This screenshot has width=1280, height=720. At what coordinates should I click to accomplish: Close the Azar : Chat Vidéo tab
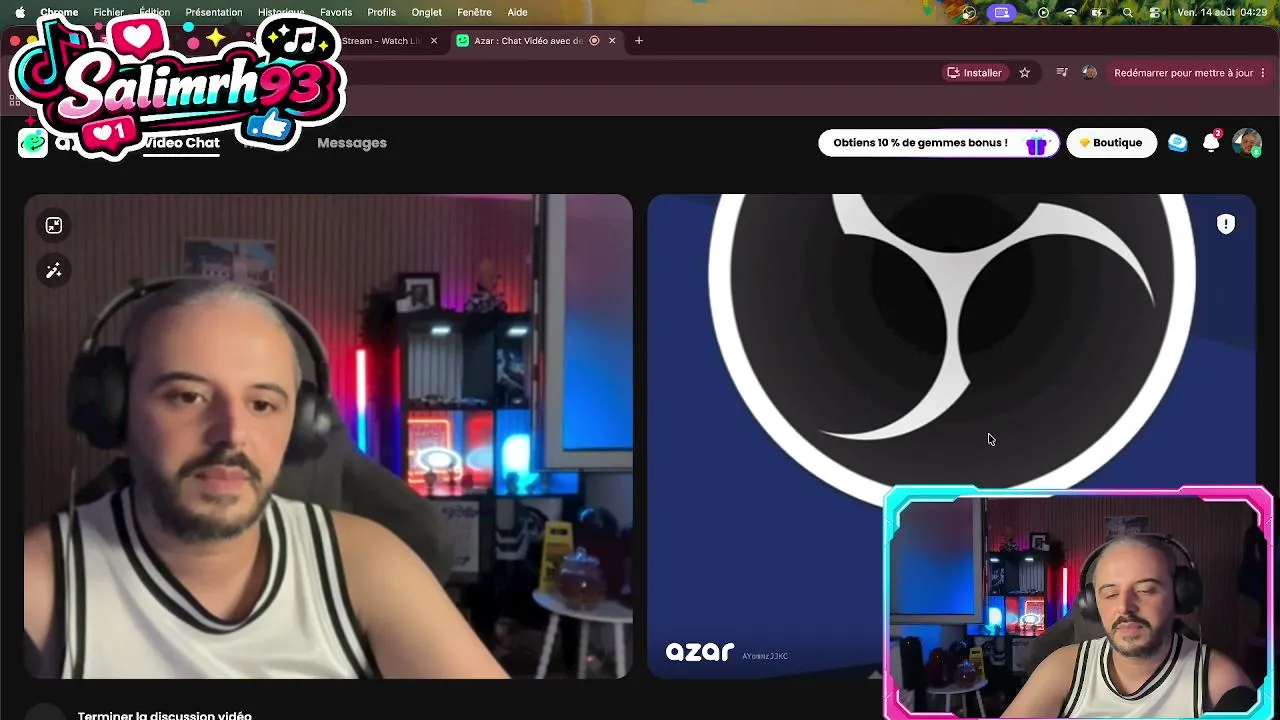(612, 41)
